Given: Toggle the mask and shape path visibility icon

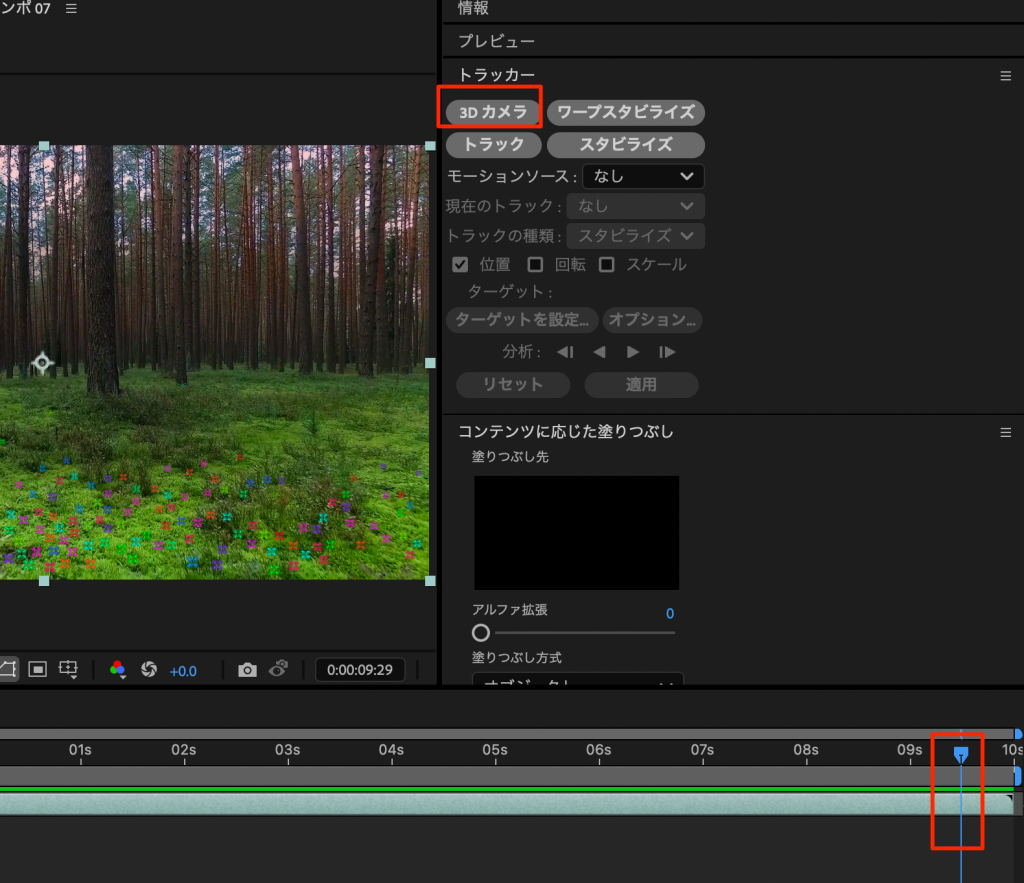Looking at the screenshot, I should click(x=8, y=669).
